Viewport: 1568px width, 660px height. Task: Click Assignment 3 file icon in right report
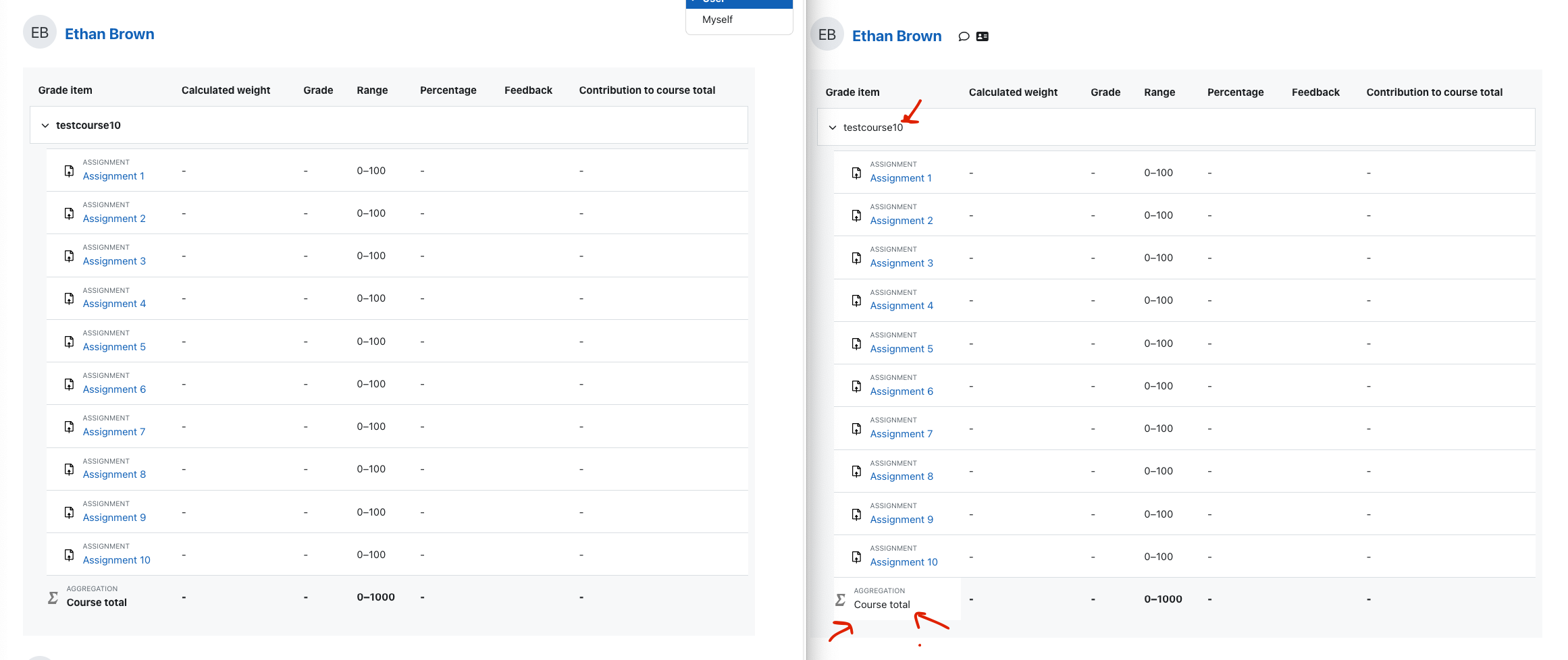pyautogui.click(x=856, y=258)
